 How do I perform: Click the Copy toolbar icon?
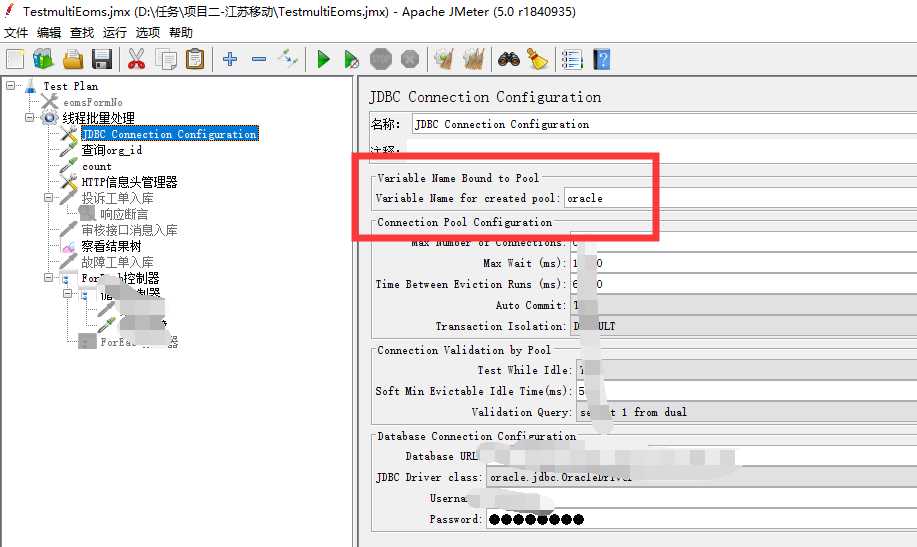(166, 59)
